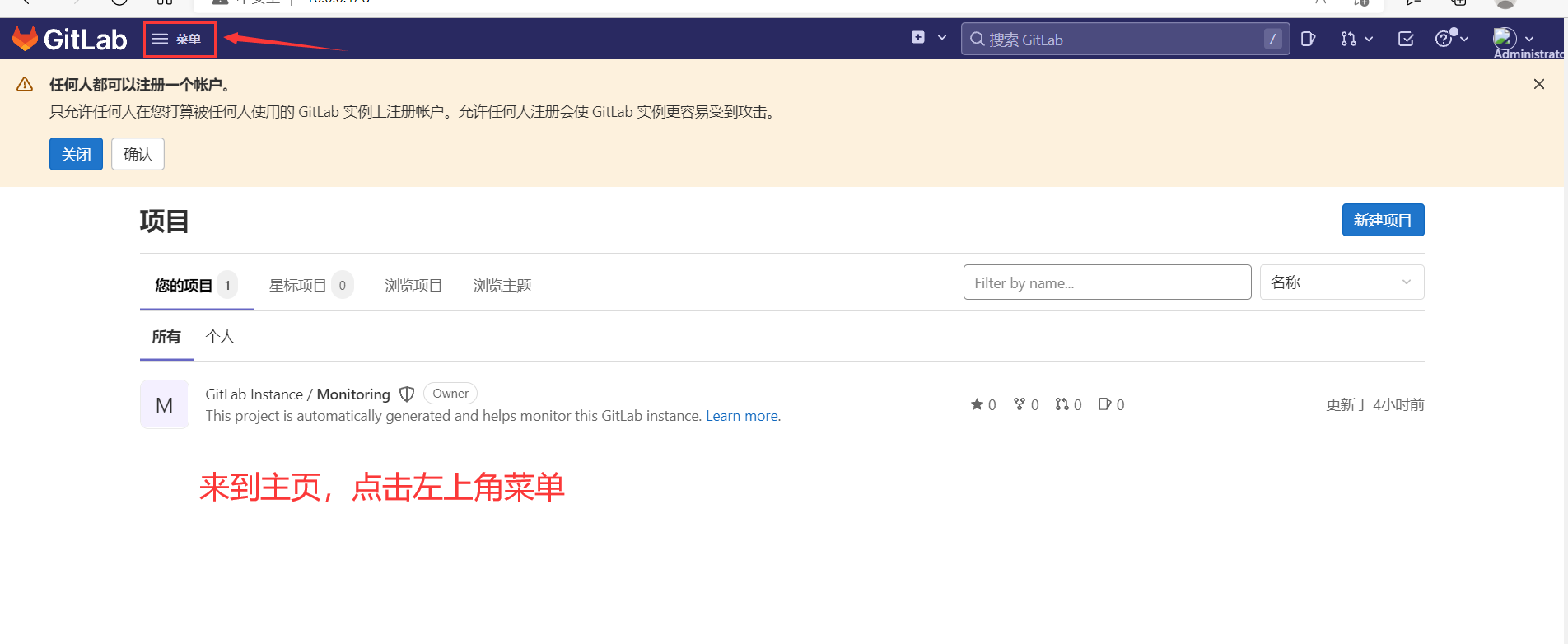Click the Owner badge
The width and height of the screenshot is (1568, 644).
coord(450,394)
